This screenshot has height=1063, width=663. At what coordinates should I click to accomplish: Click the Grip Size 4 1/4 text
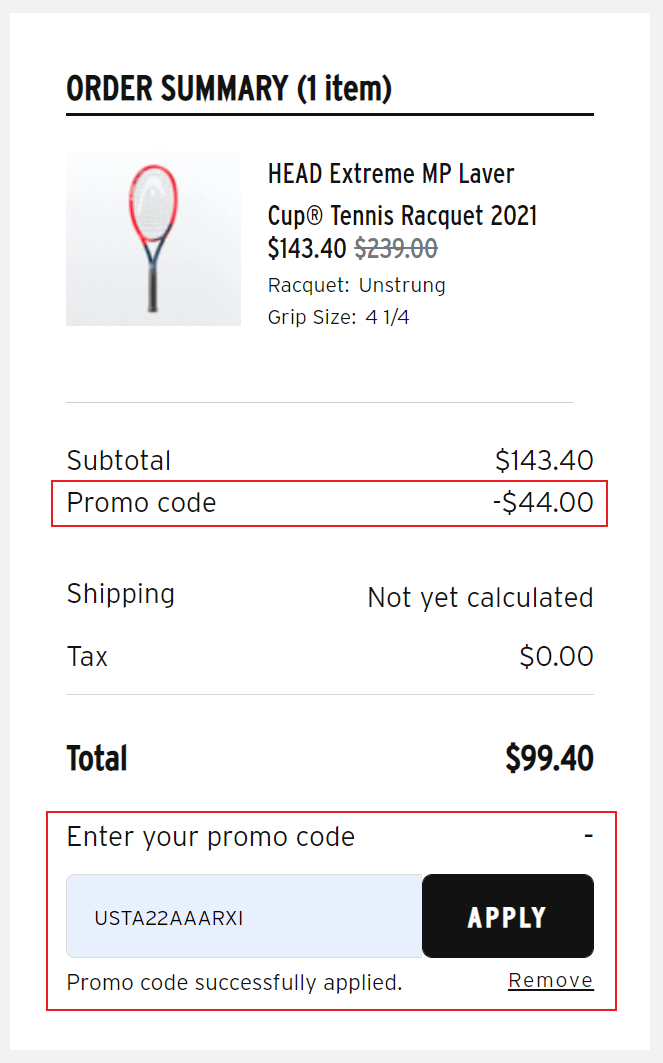click(x=338, y=318)
